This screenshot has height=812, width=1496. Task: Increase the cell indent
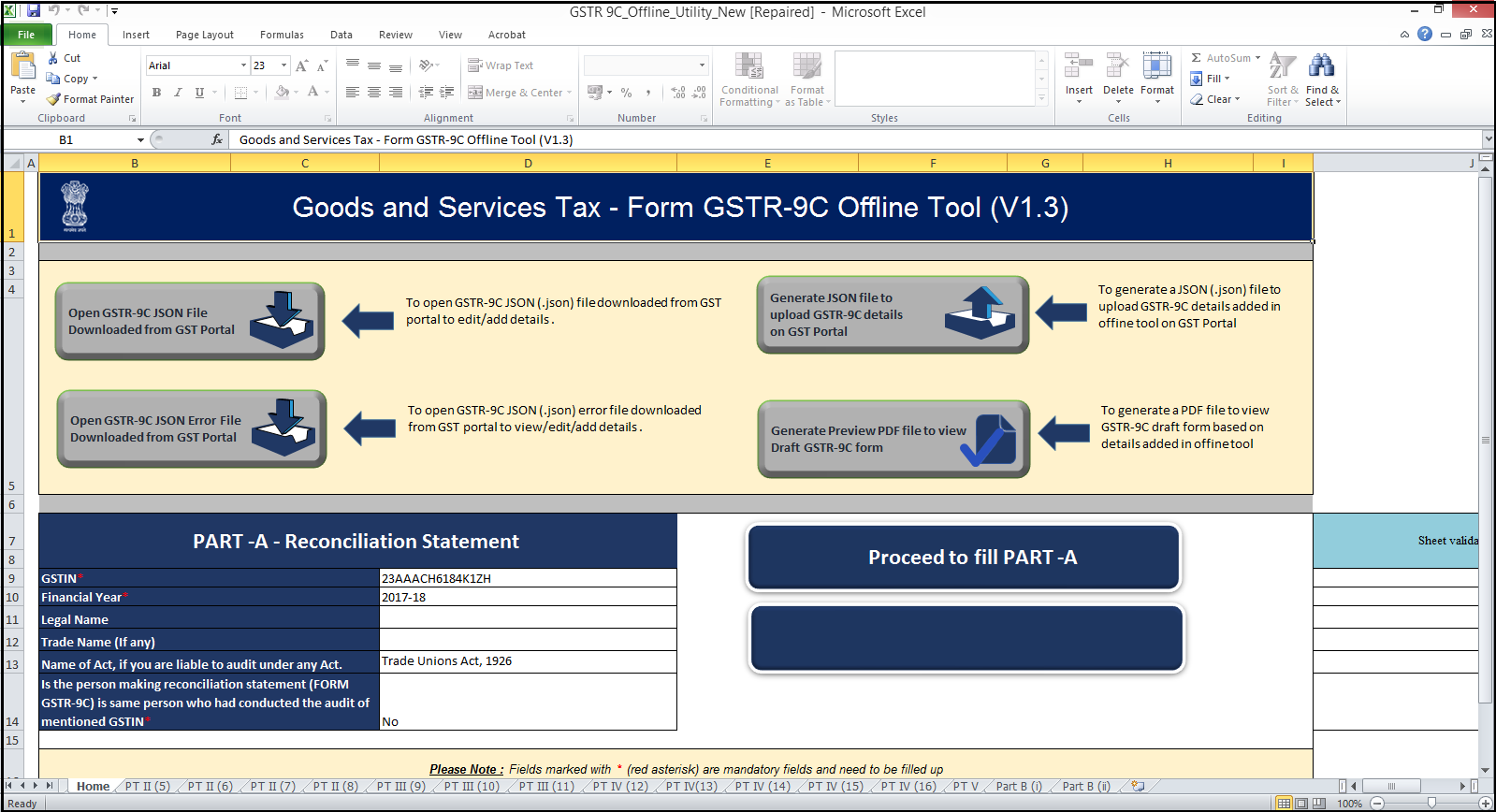447,93
